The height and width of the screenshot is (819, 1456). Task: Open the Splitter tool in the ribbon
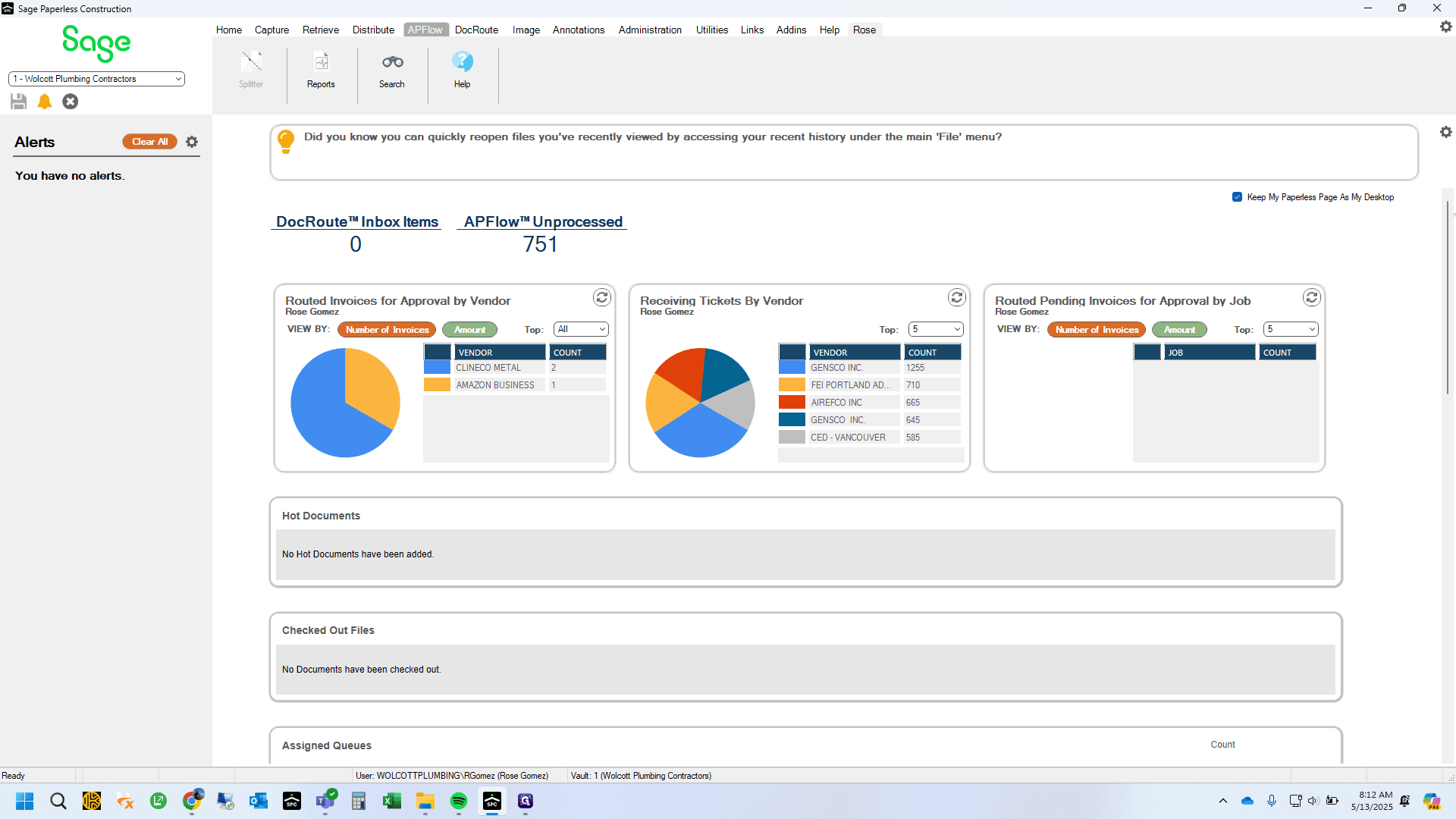[x=251, y=70]
